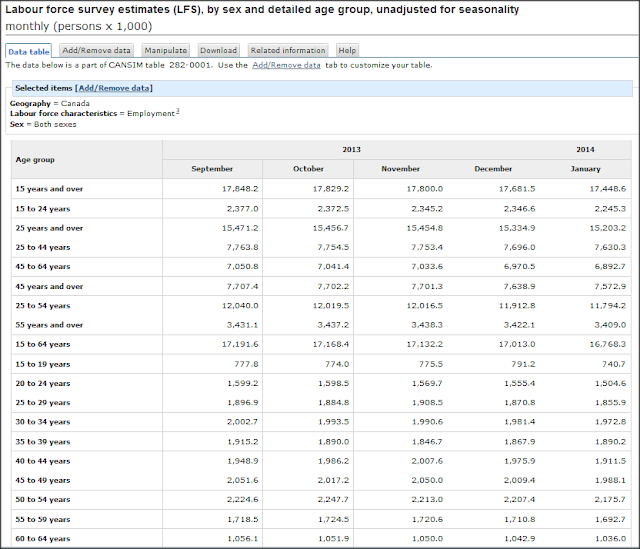Click the 7,707.4 September value
Viewport: 640px width, 549px height.
click(242, 287)
